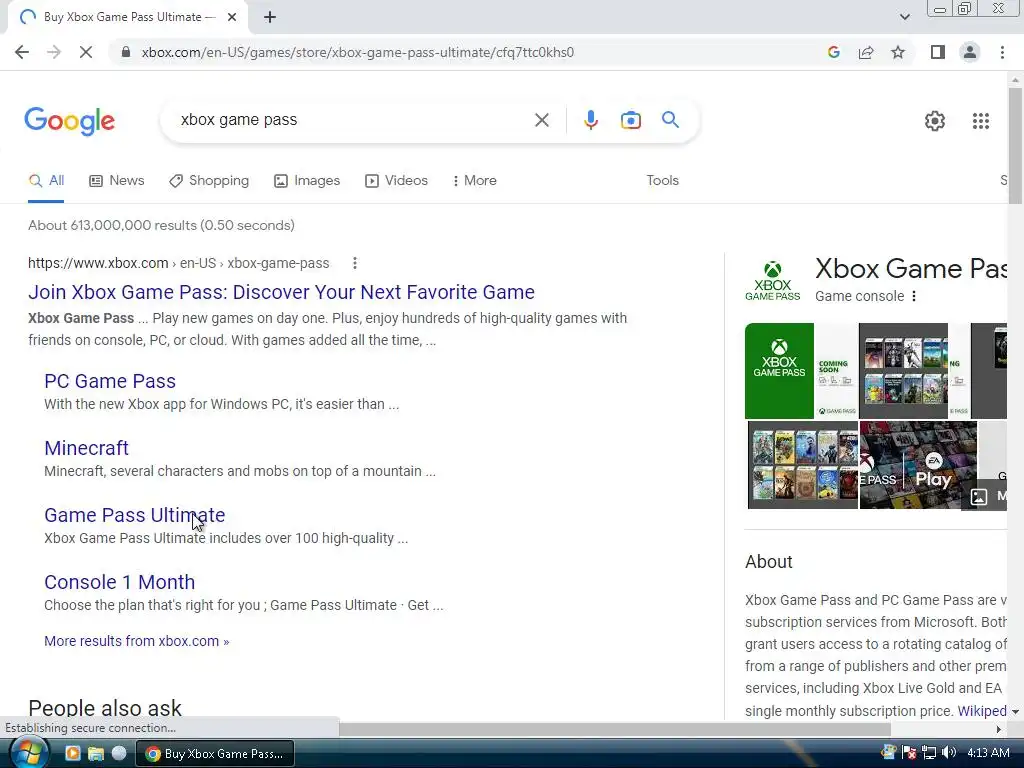Viewport: 1024px width, 768px height.
Task: Open the folder icon in quick launch
Action: pyautogui.click(x=96, y=754)
